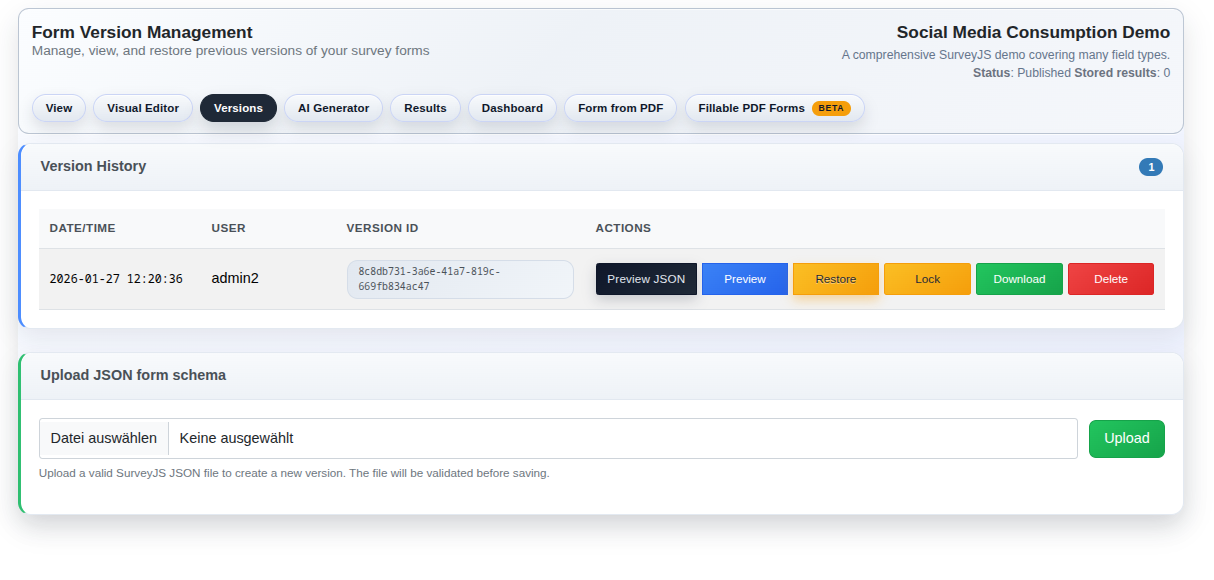Click the version count badge
The width and height of the screenshot is (1214, 580).
pos(1151,167)
